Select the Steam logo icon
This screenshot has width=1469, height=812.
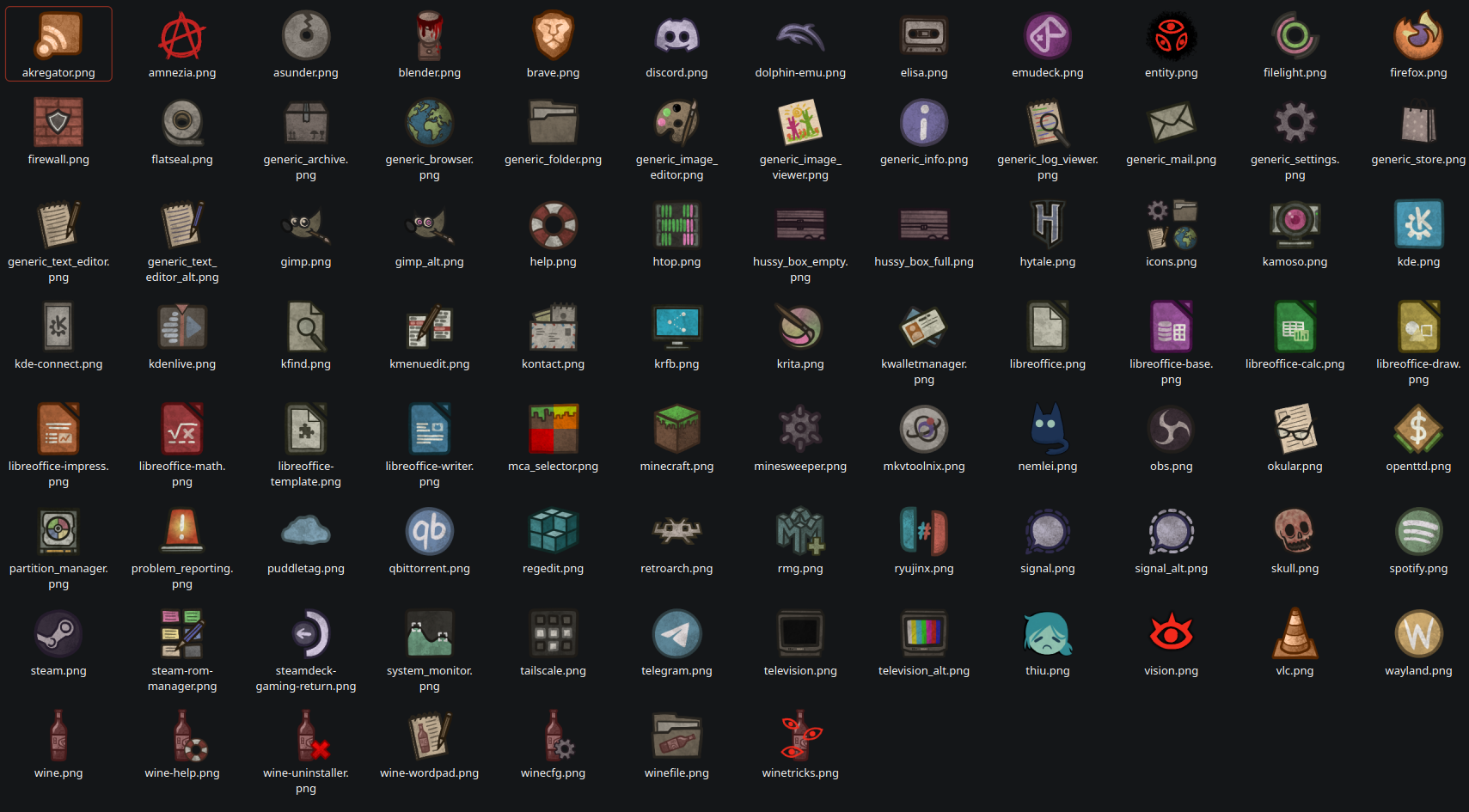(58, 633)
